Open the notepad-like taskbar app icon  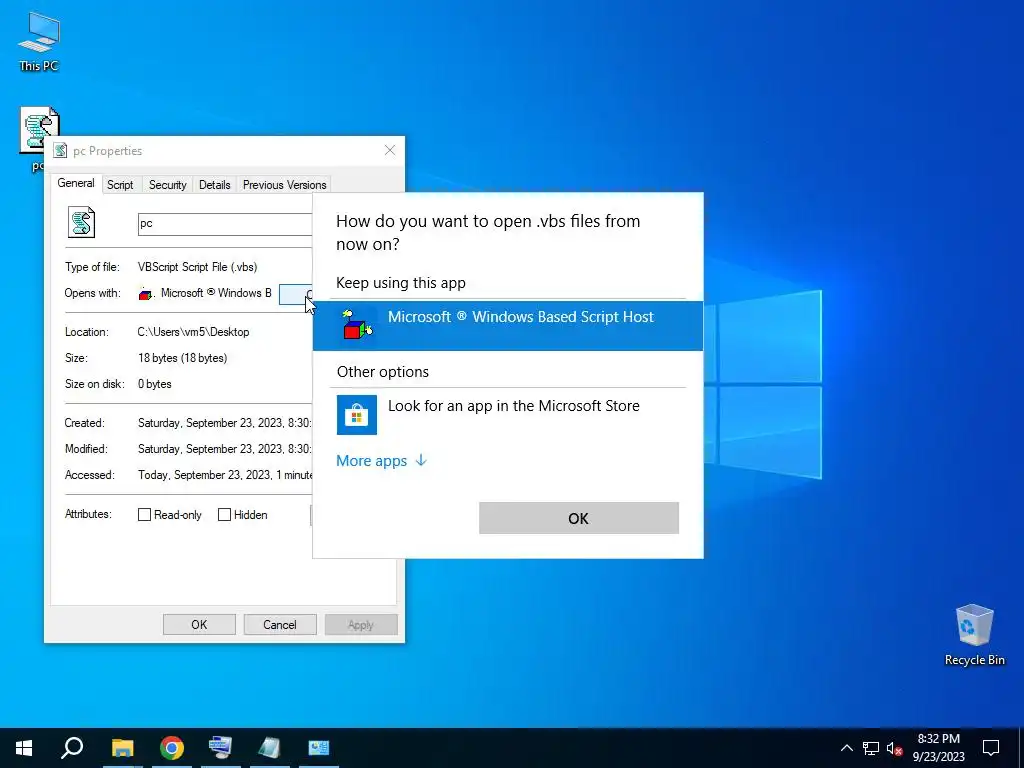(269, 748)
